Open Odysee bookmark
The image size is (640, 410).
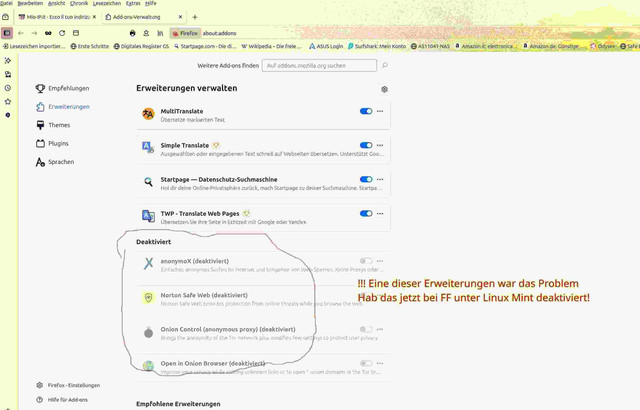pos(602,47)
